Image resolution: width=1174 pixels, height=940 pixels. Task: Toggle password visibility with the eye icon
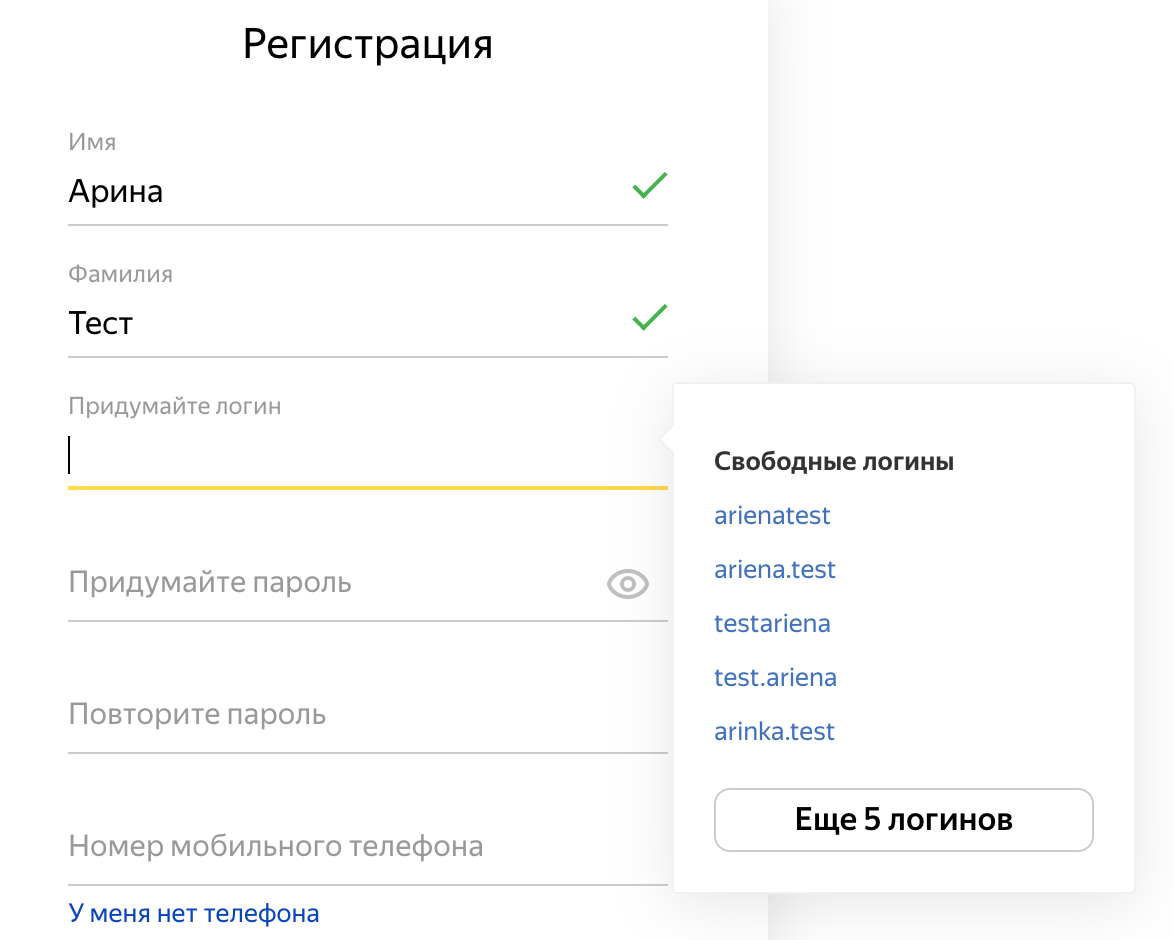(628, 584)
